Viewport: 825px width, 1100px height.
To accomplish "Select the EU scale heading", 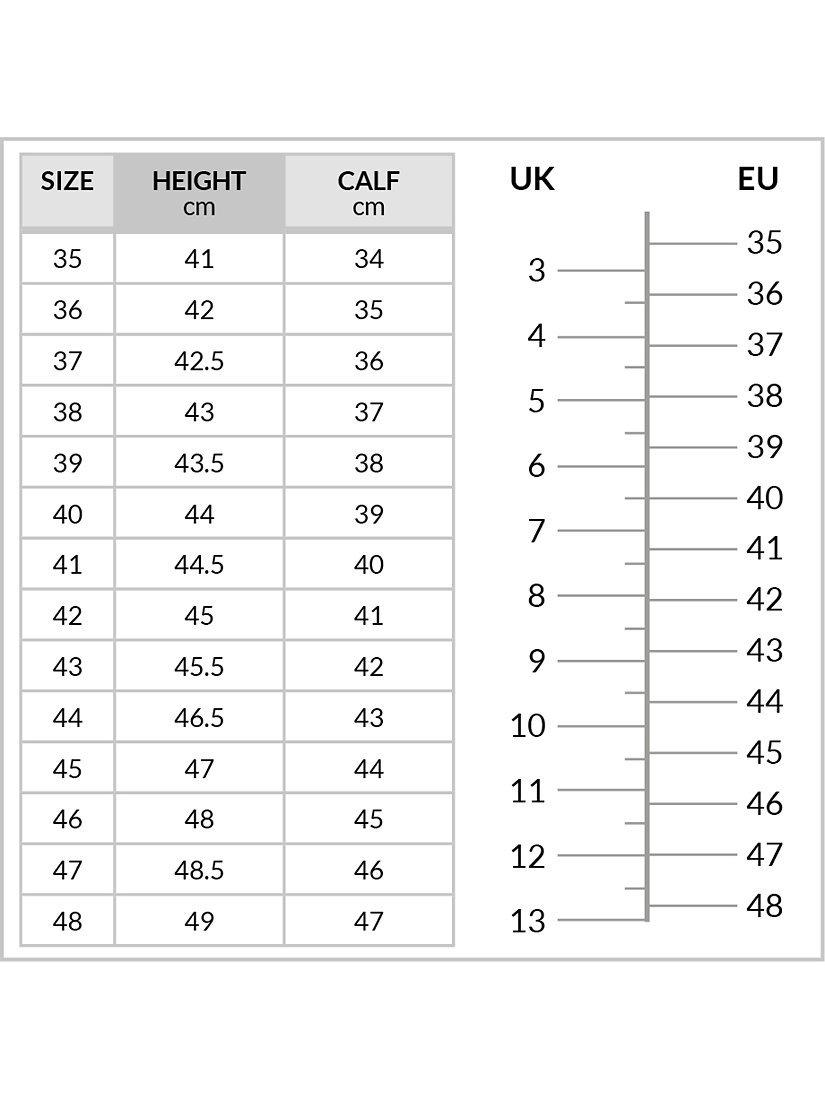I will [758, 179].
